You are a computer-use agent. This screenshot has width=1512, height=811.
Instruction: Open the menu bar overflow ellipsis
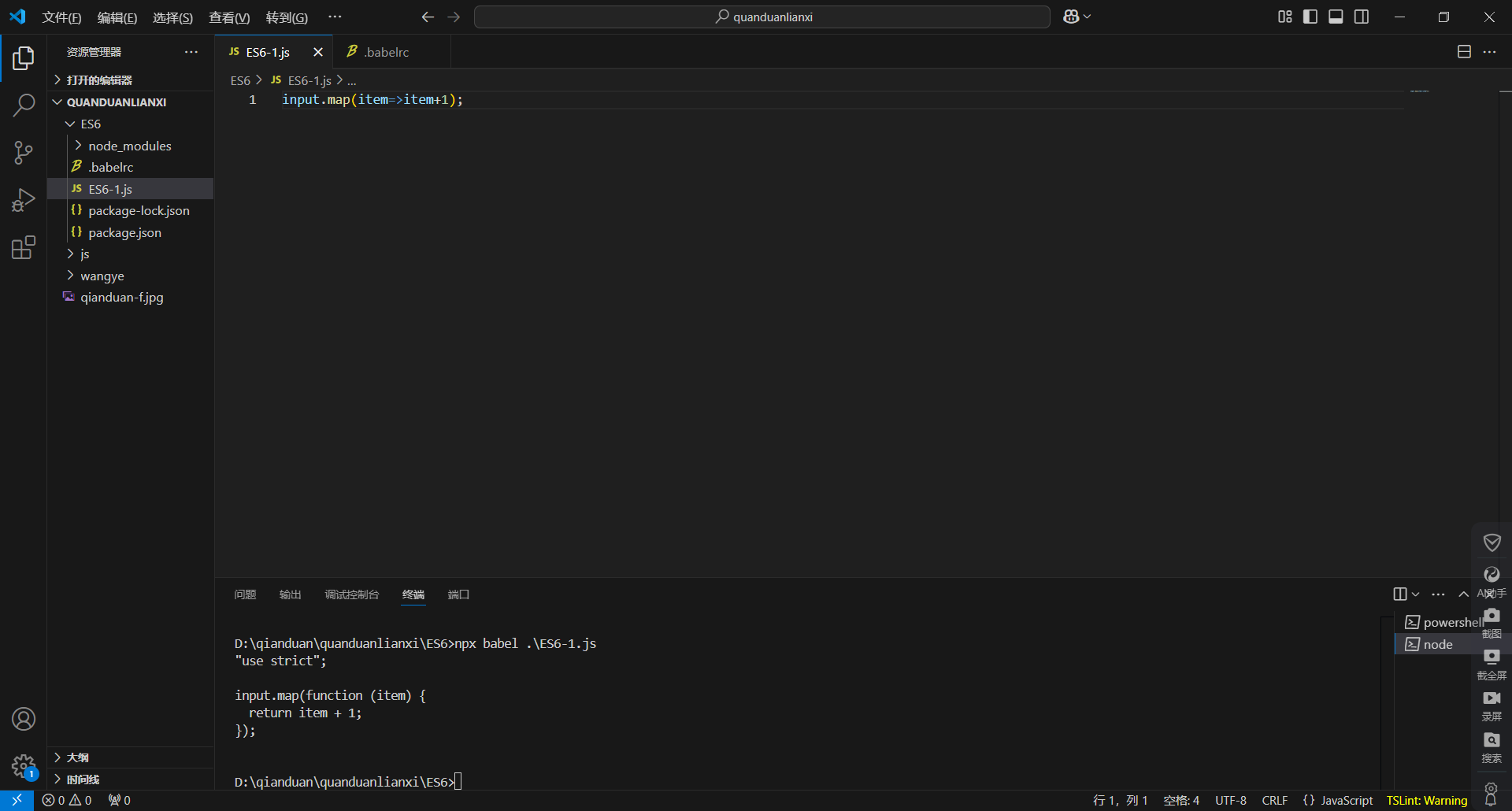coord(335,17)
